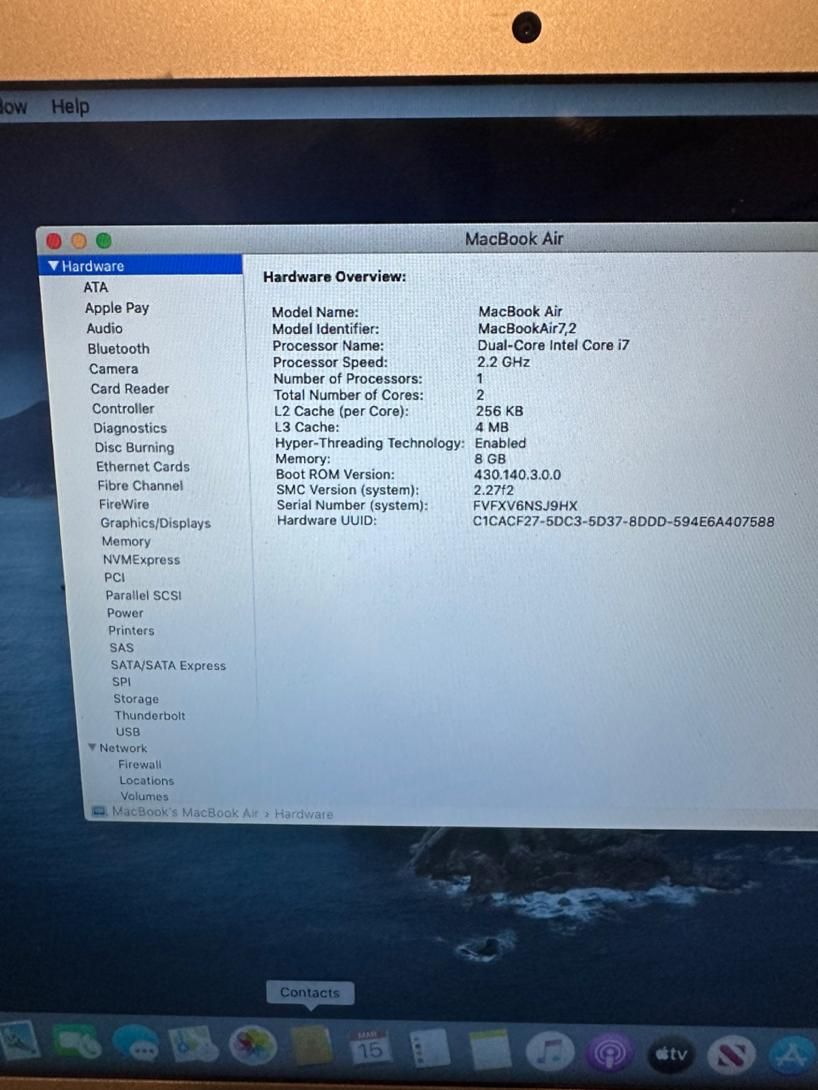
Task: Collapse the Network disclosure triangle
Action: click(92, 747)
